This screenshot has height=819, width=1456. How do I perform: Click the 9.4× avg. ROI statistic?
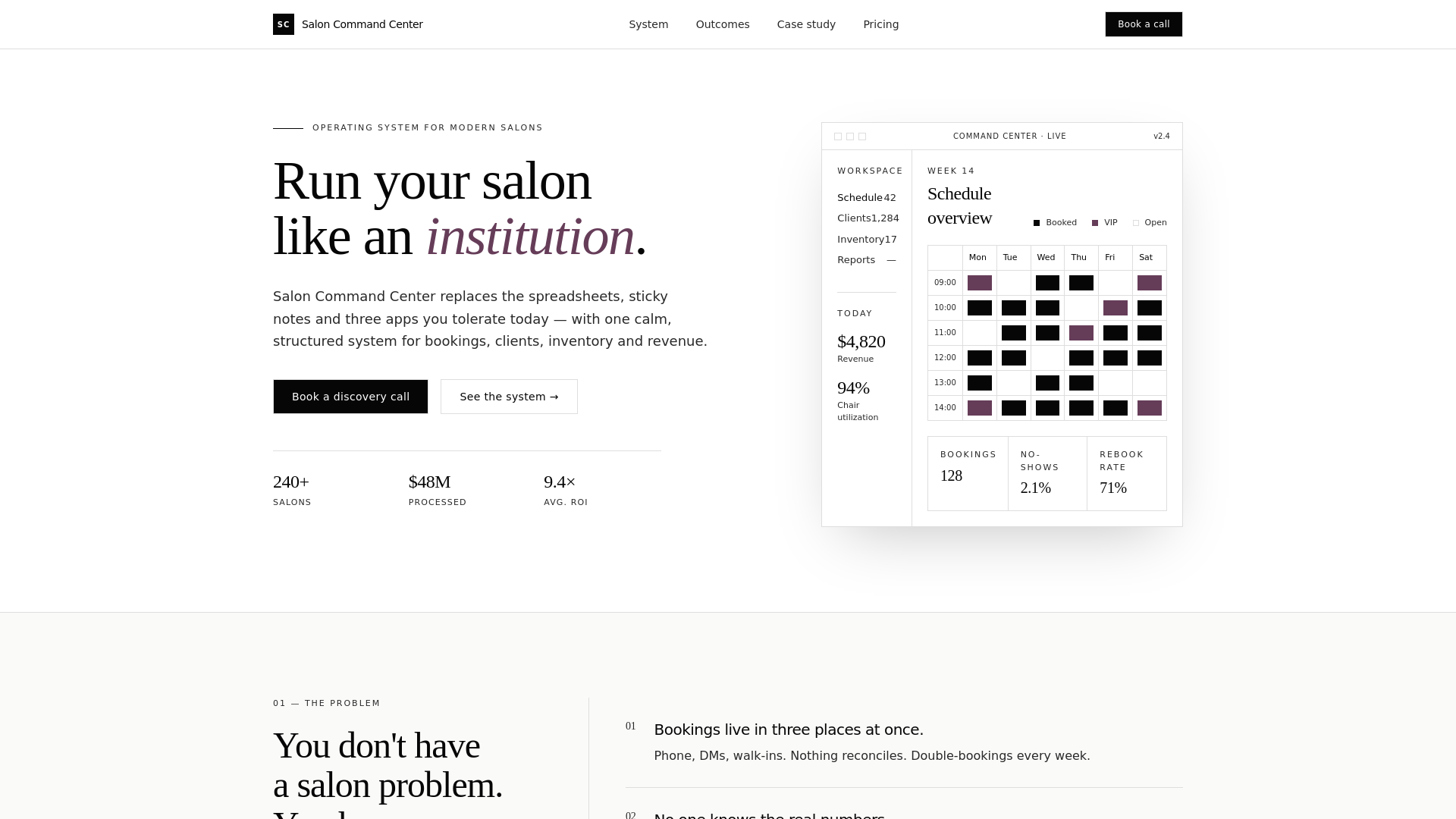pyautogui.click(x=566, y=491)
